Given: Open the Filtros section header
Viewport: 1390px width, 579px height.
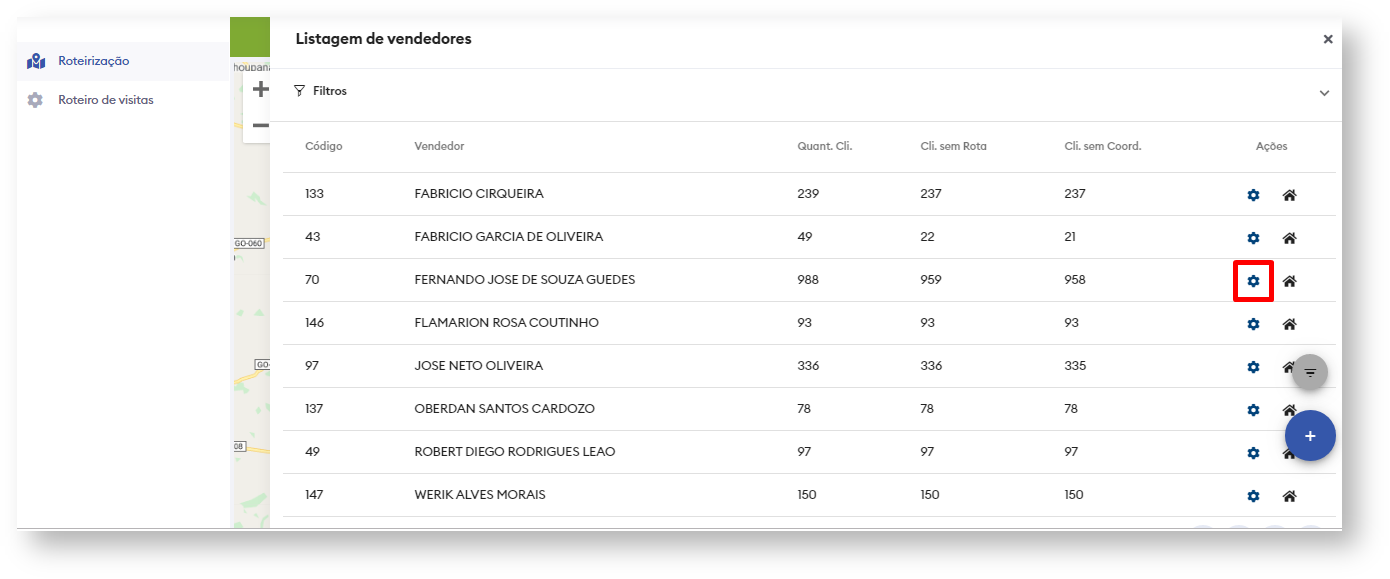Looking at the screenshot, I should coord(330,91).
